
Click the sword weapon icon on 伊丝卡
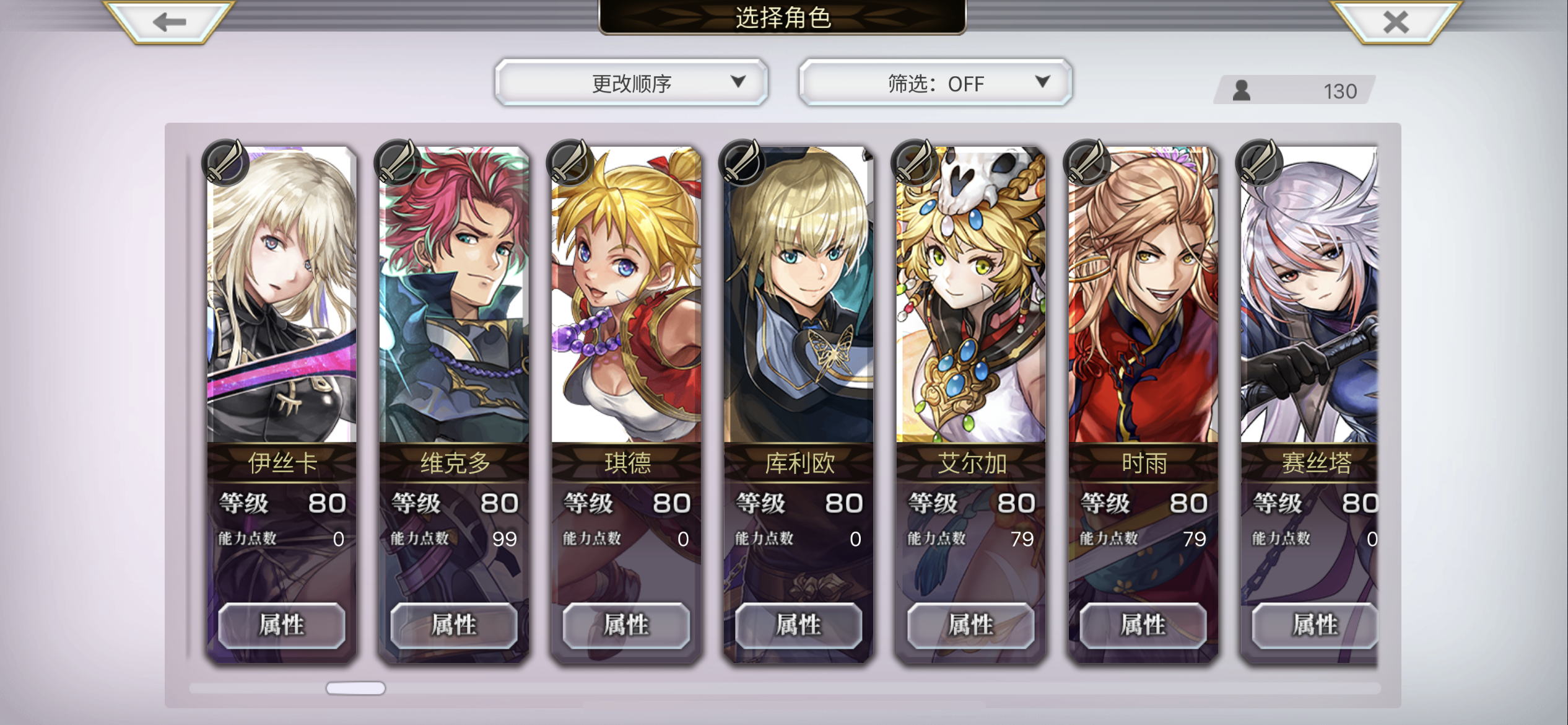click(x=225, y=163)
